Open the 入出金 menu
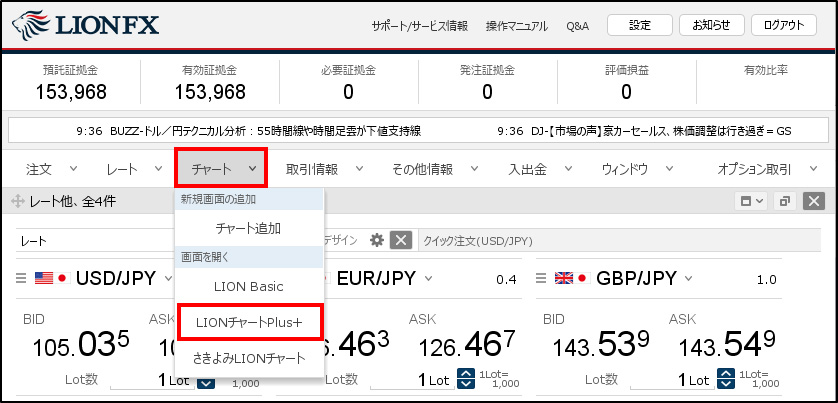Image resolution: width=838 pixels, height=403 pixels. 540,169
